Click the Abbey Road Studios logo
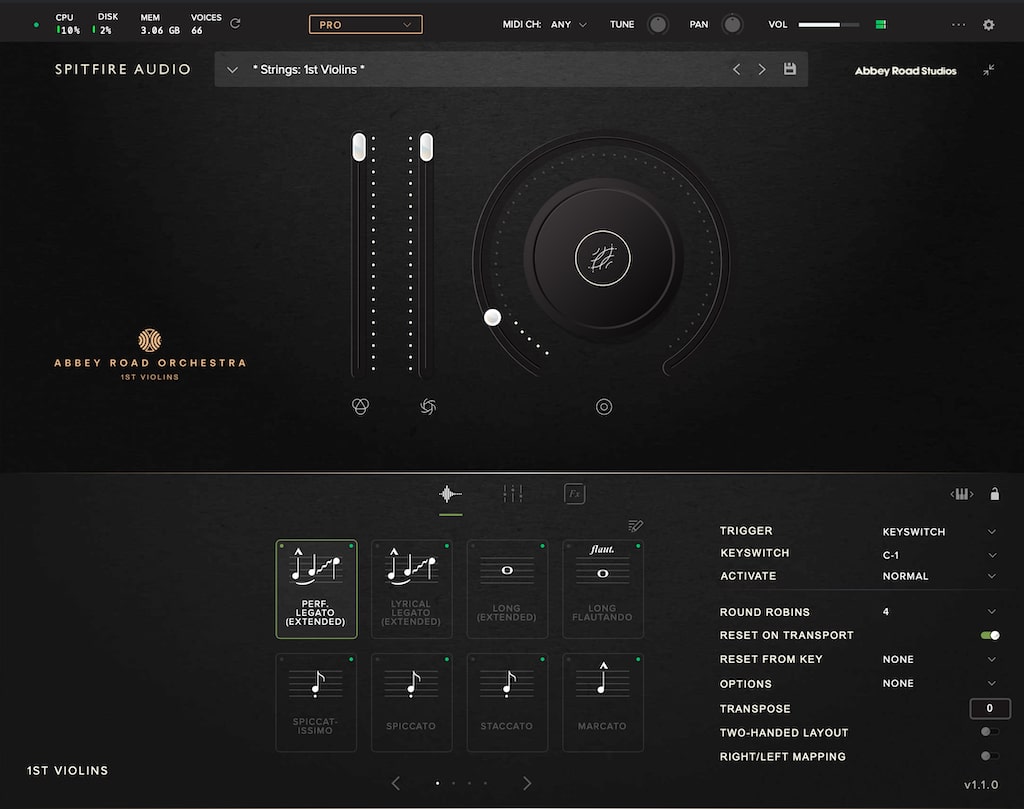The image size is (1024, 809). (x=906, y=71)
